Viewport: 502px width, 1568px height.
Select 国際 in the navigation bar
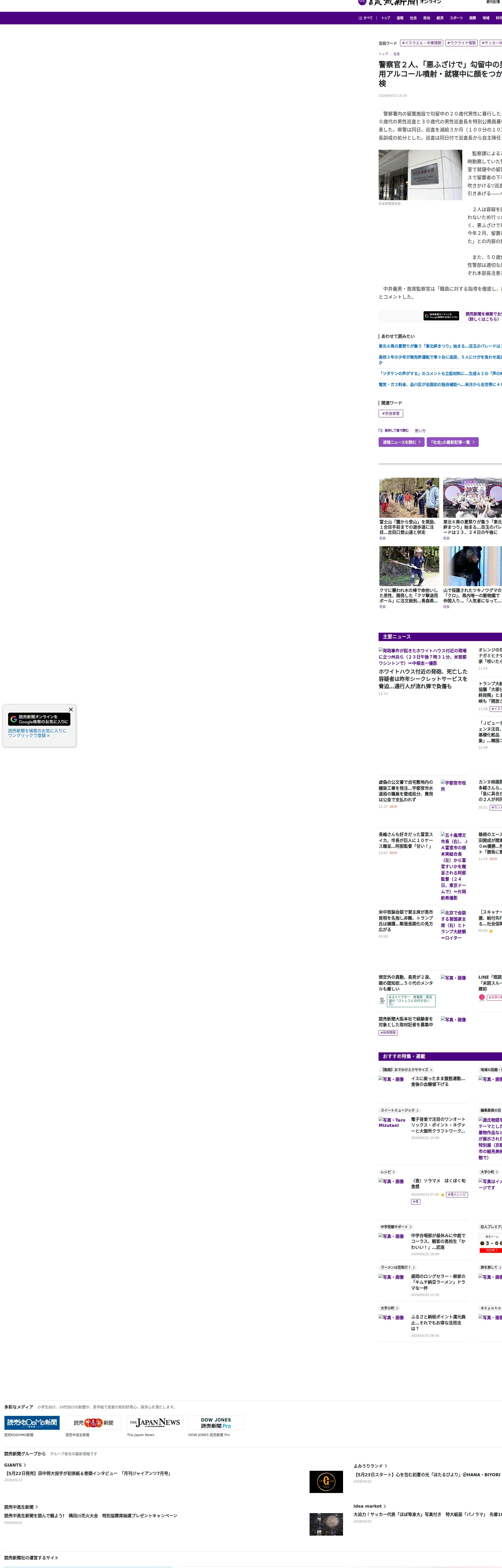tap(472, 18)
